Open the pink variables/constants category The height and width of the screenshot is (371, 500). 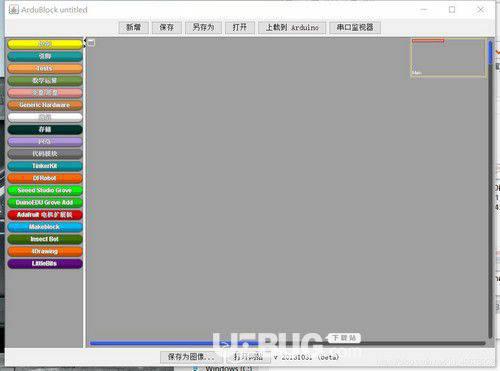click(45, 93)
